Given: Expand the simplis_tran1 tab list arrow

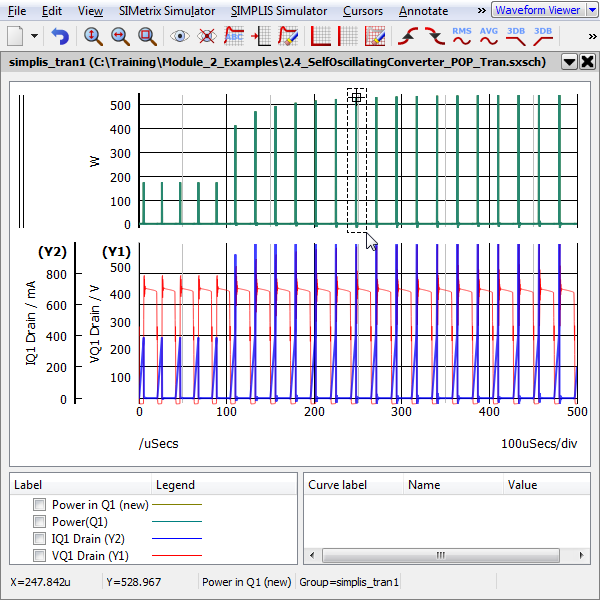Looking at the screenshot, I should (569, 62).
